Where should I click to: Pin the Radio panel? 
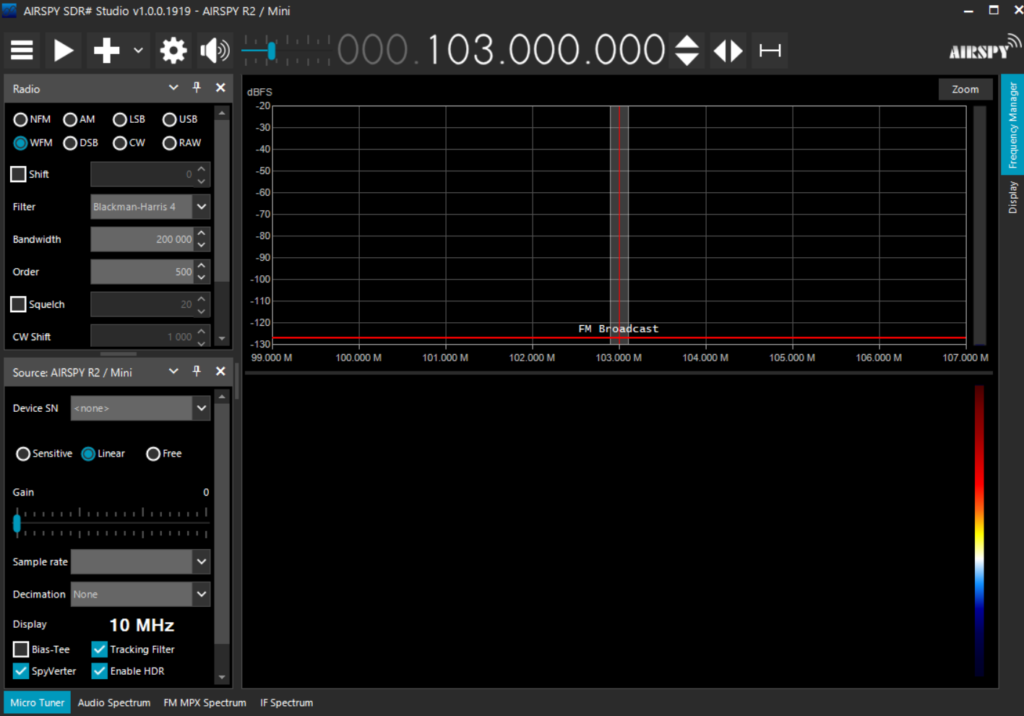coord(196,88)
